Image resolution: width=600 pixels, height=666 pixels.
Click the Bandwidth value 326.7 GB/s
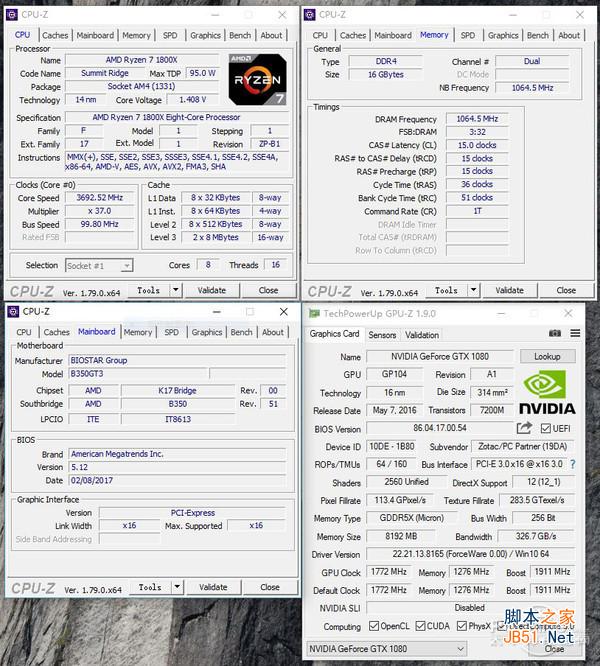pos(536,536)
